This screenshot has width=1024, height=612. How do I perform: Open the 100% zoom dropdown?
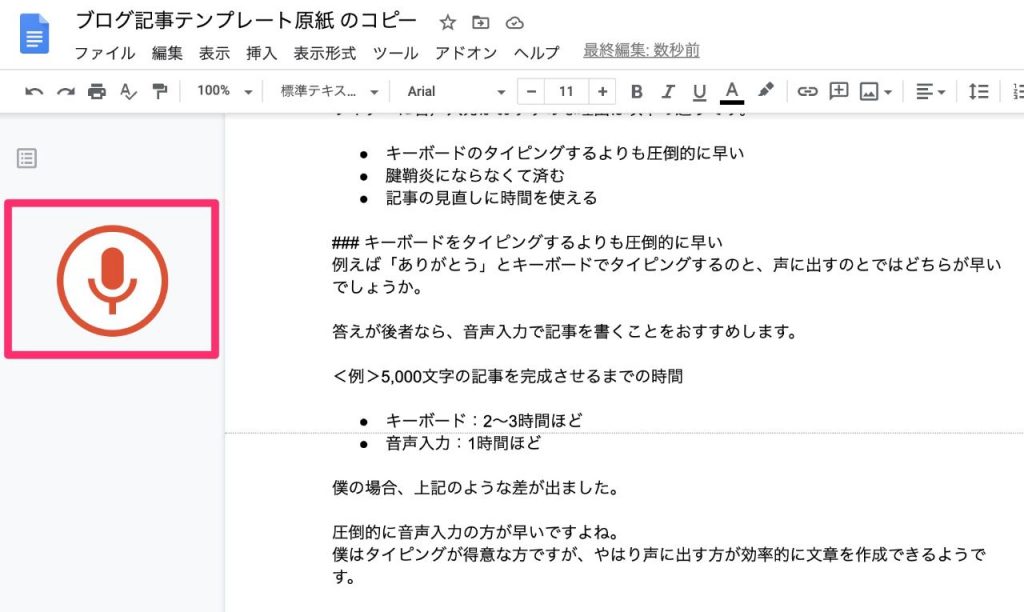(x=224, y=92)
